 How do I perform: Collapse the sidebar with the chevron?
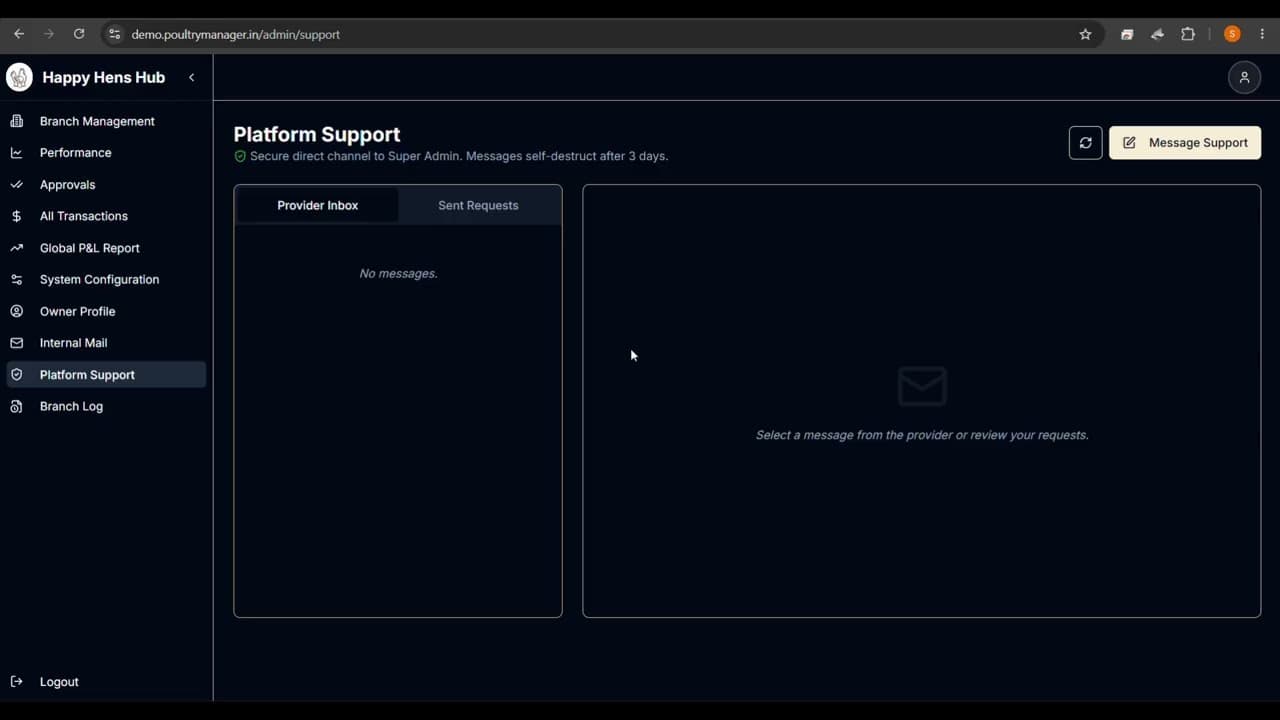click(191, 77)
